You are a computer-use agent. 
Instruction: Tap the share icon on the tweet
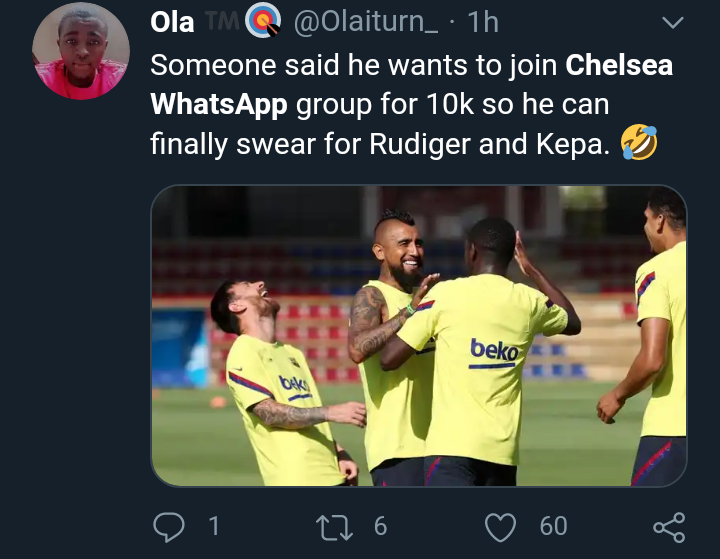click(x=667, y=526)
